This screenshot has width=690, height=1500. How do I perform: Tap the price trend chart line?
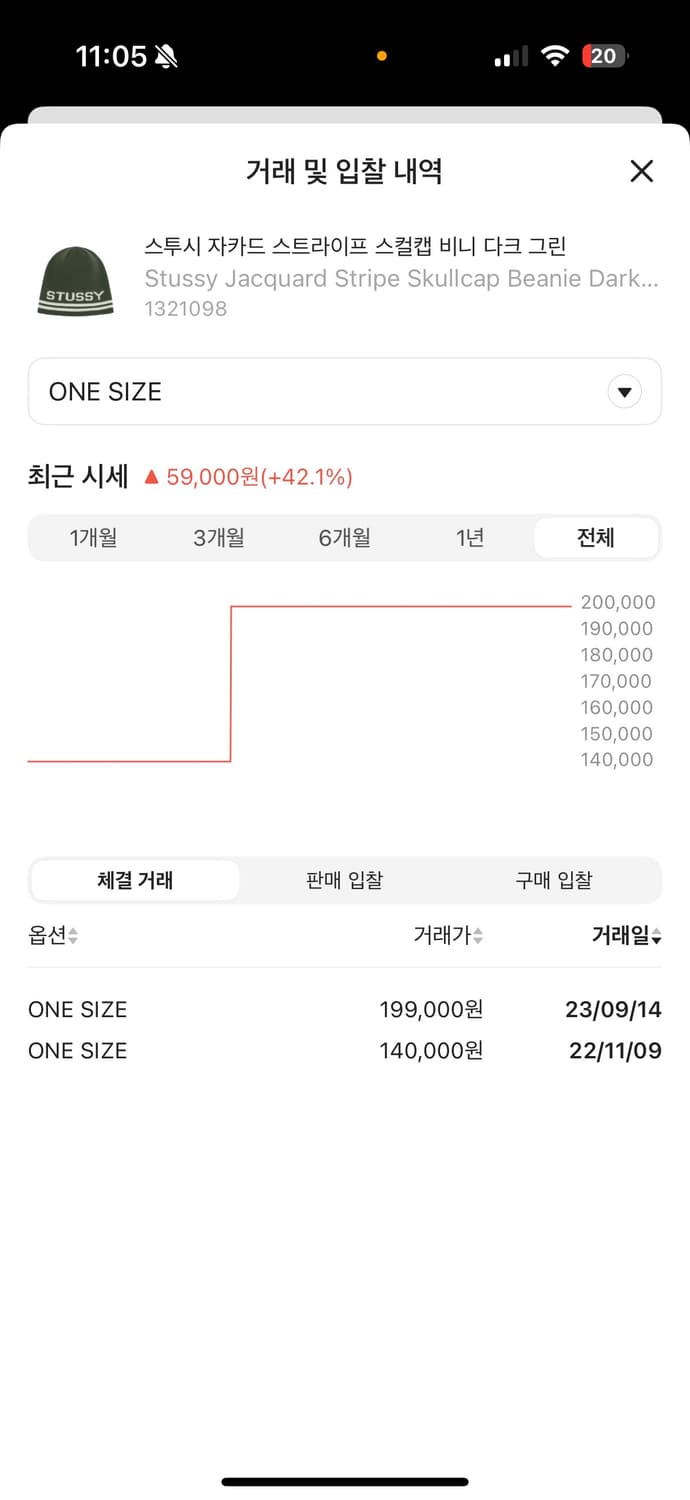(400, 604)
